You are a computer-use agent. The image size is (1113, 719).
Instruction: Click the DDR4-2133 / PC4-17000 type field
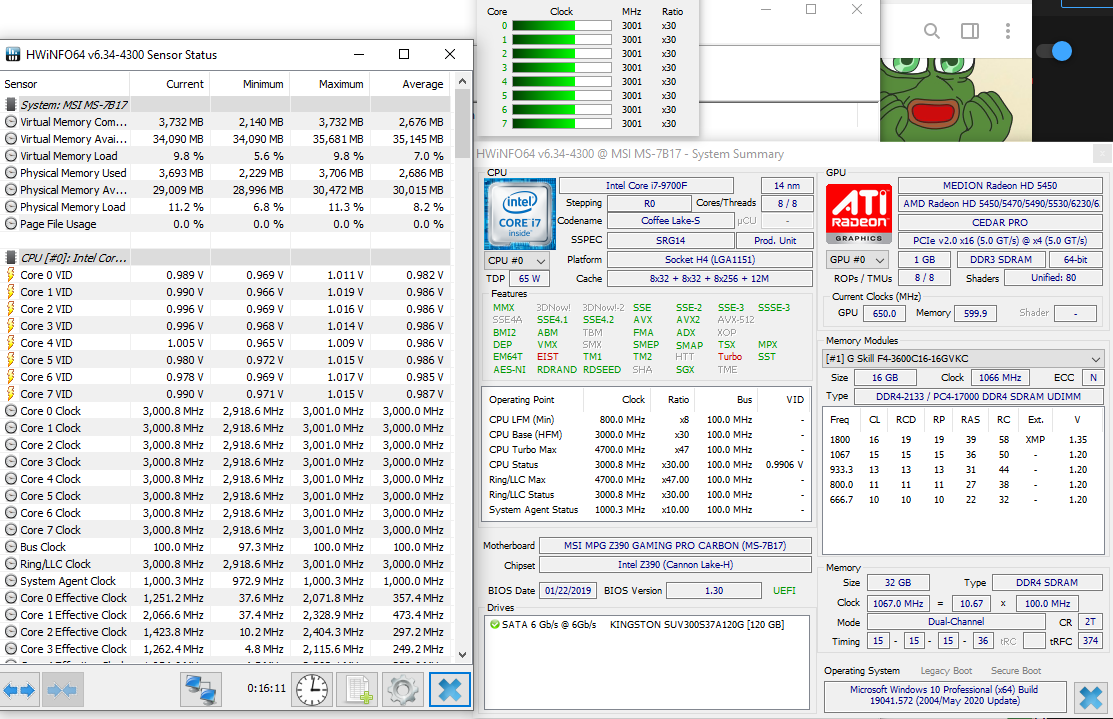point(978,397)
